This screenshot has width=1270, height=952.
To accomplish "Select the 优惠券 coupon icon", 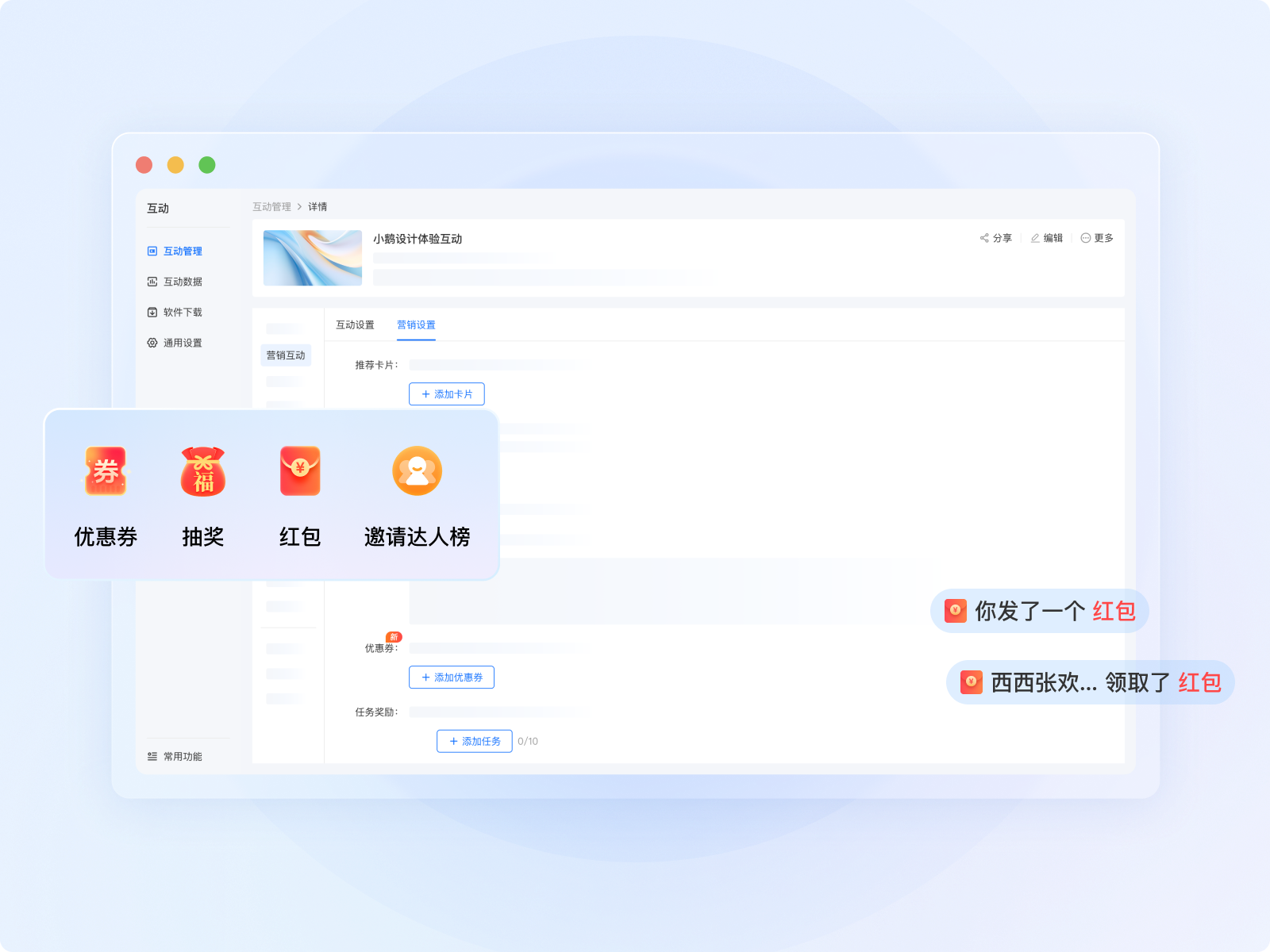I will click(106, 472).
